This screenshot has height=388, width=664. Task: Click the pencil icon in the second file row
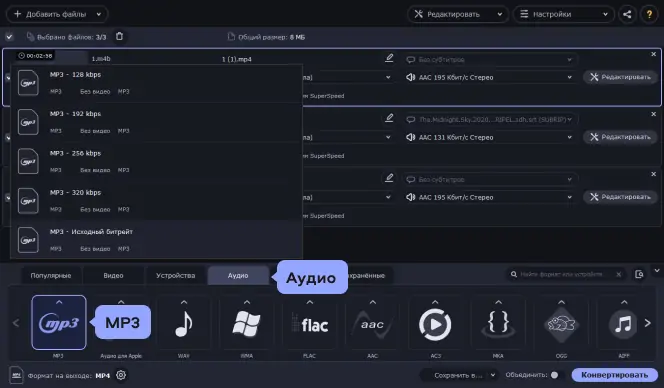389,118
